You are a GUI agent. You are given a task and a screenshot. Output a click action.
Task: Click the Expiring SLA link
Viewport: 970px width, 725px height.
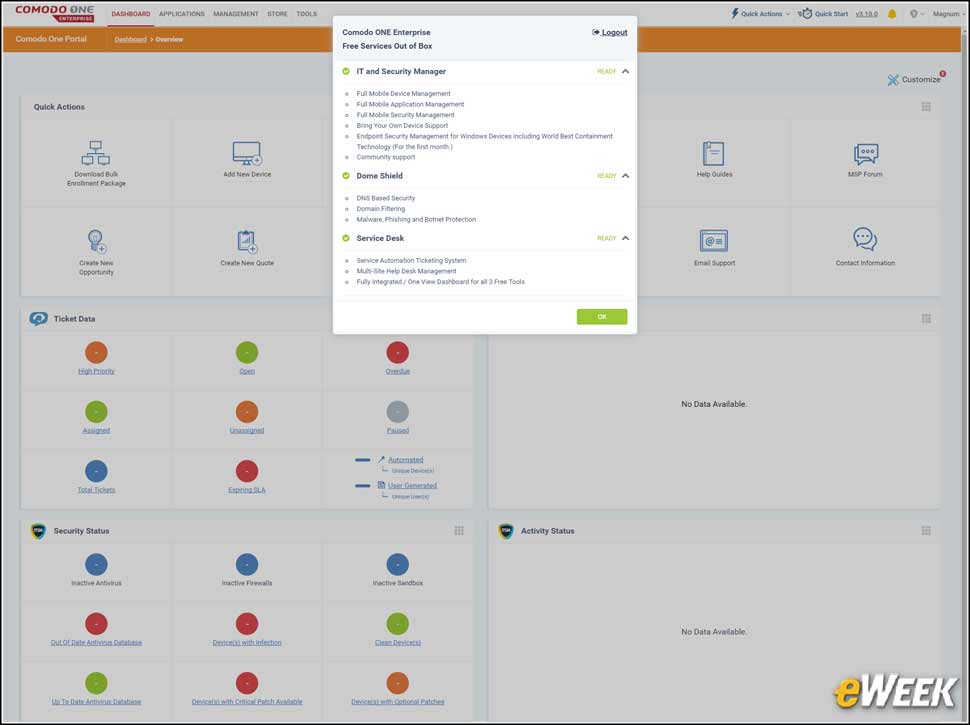[x=247, y=490]
